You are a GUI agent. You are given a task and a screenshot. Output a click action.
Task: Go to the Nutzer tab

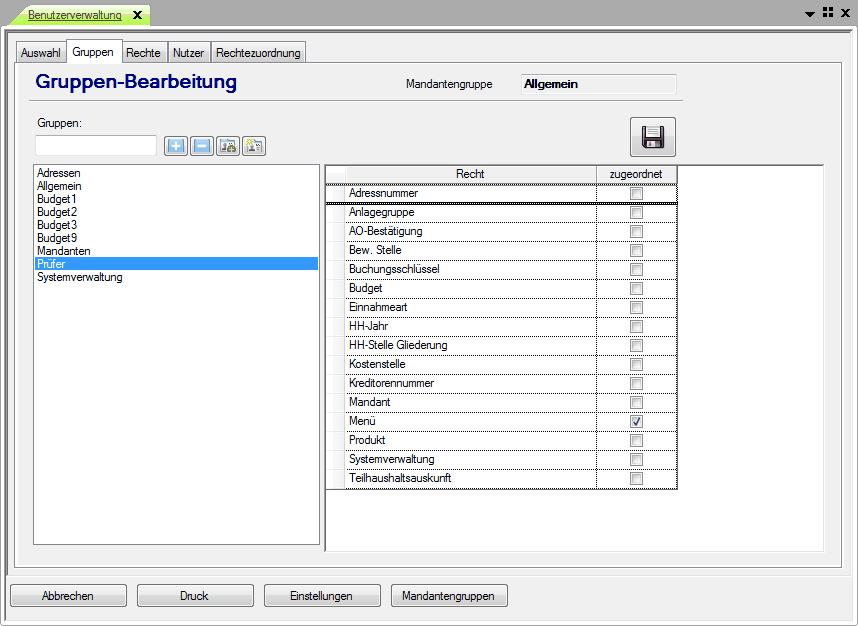pyautogui.click(x=188, y=53)
